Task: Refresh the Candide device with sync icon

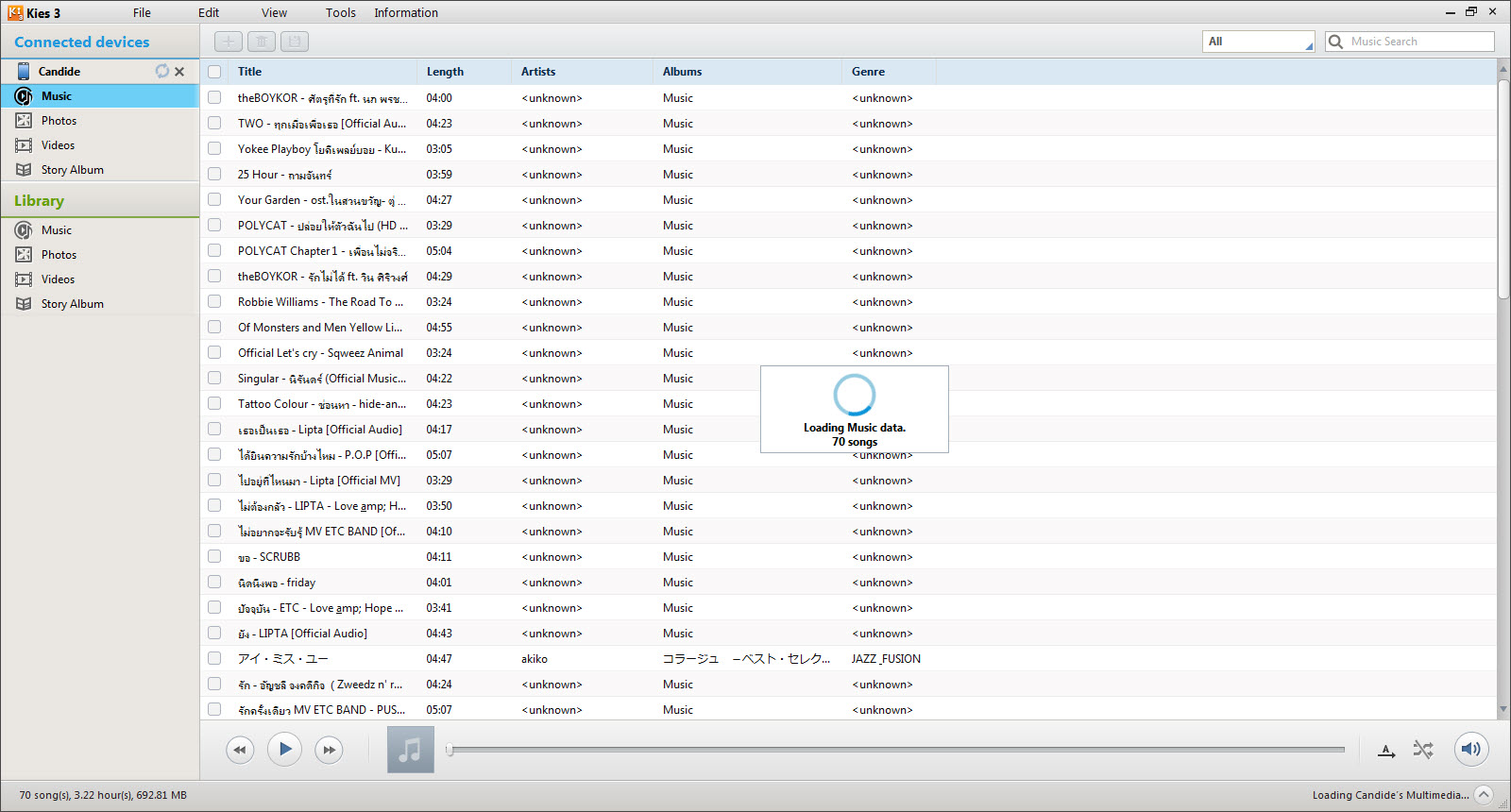Action: click(162, 71)
